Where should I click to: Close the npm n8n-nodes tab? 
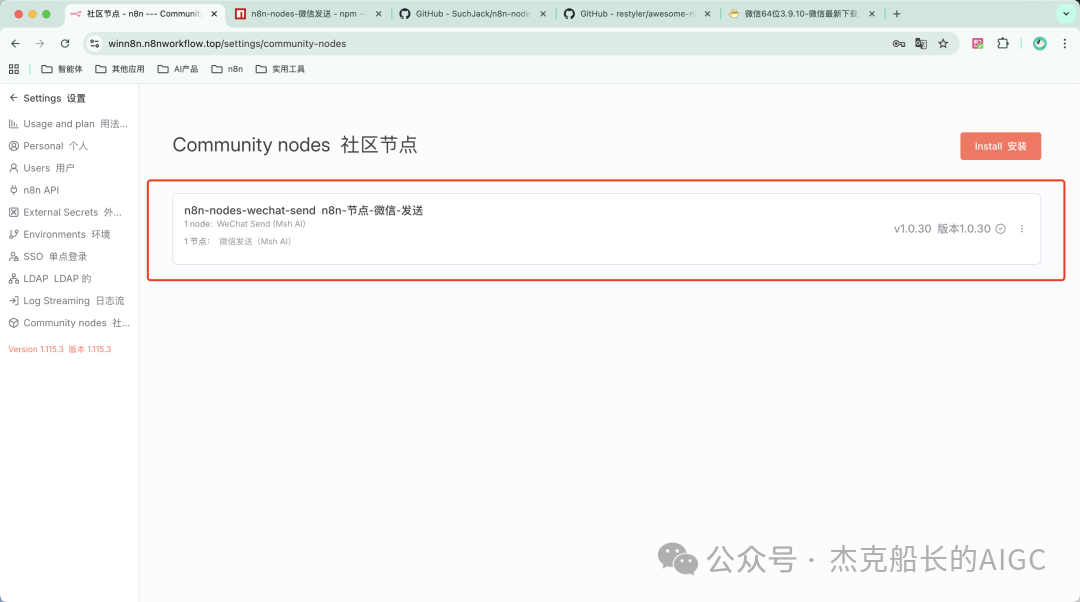point(378,14)
